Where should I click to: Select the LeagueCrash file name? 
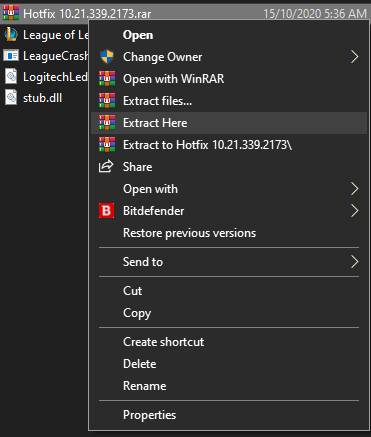56,56
